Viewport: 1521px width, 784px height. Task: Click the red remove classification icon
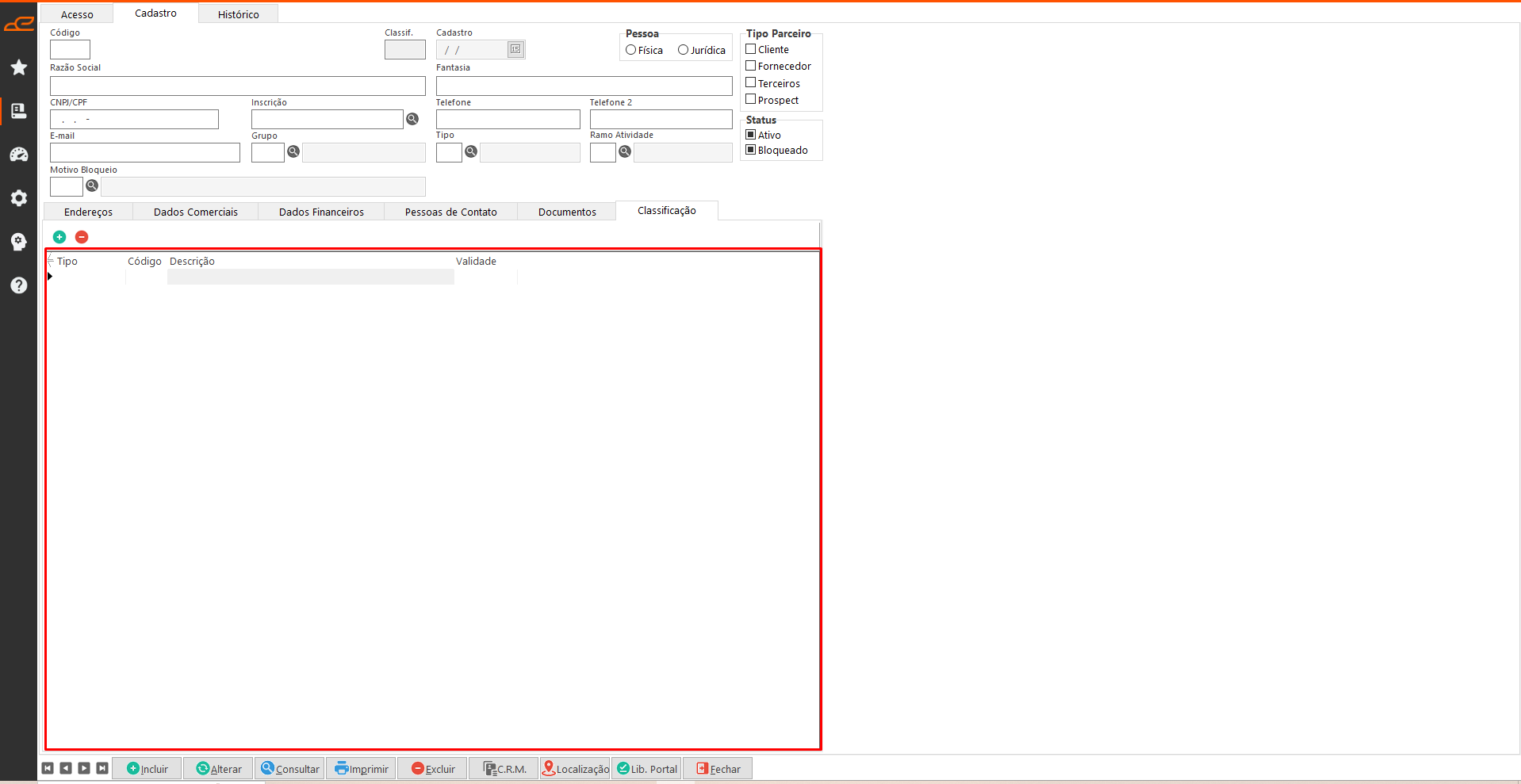pos(82,237)
